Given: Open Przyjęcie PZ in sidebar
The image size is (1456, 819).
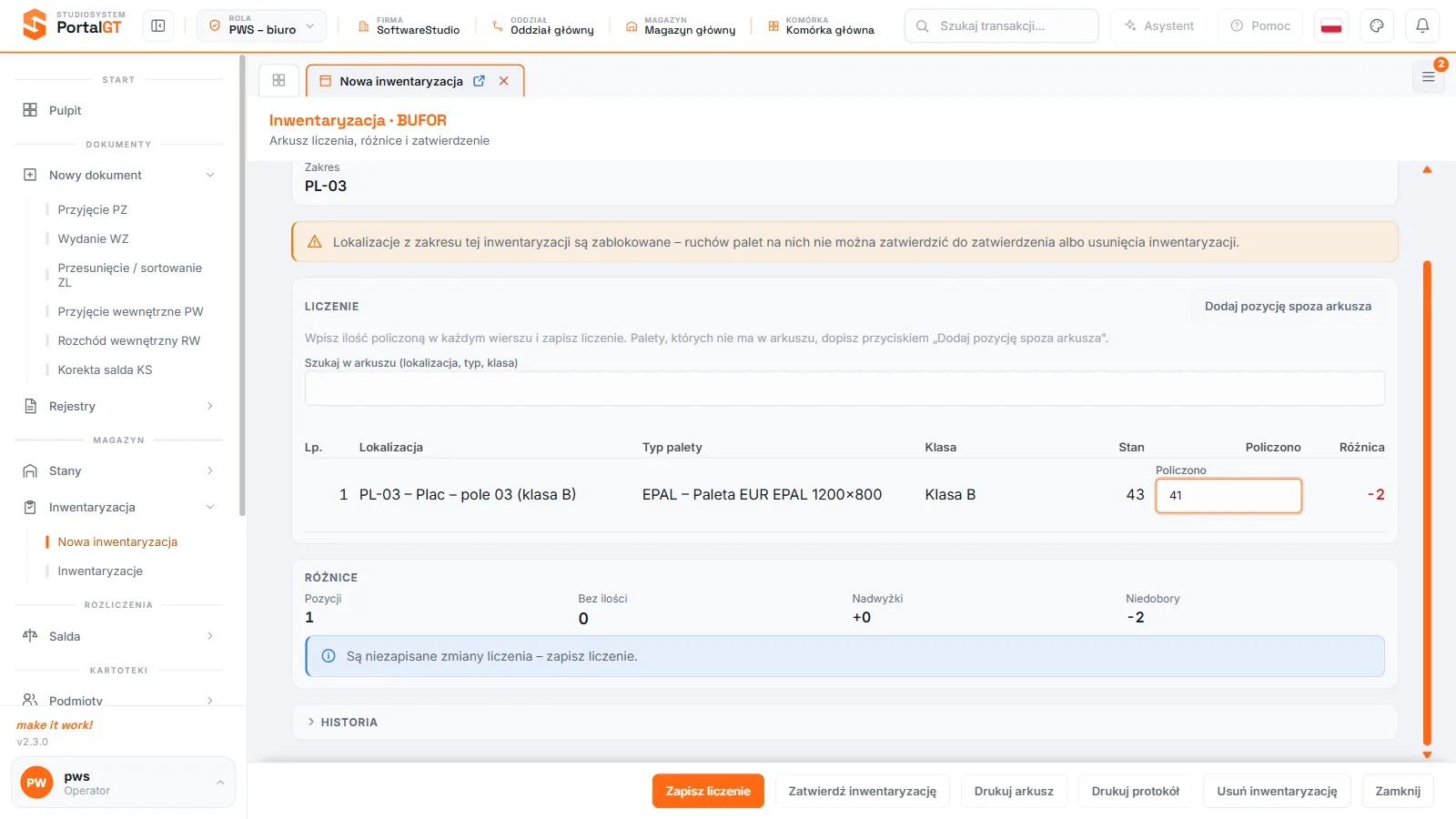Looking at the screenshot, I should point(92,209).
